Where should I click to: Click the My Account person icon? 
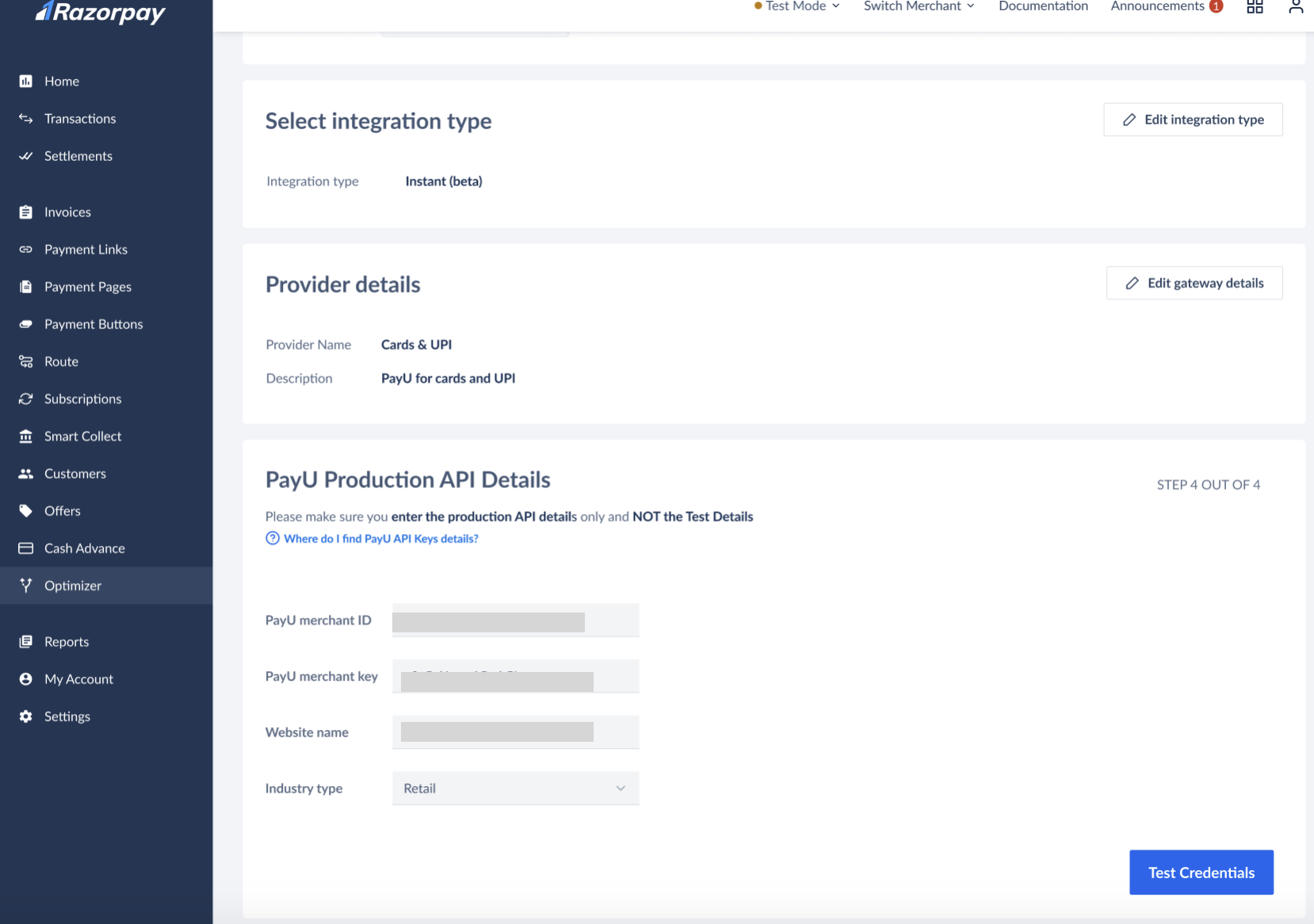(x=26, y=678)
